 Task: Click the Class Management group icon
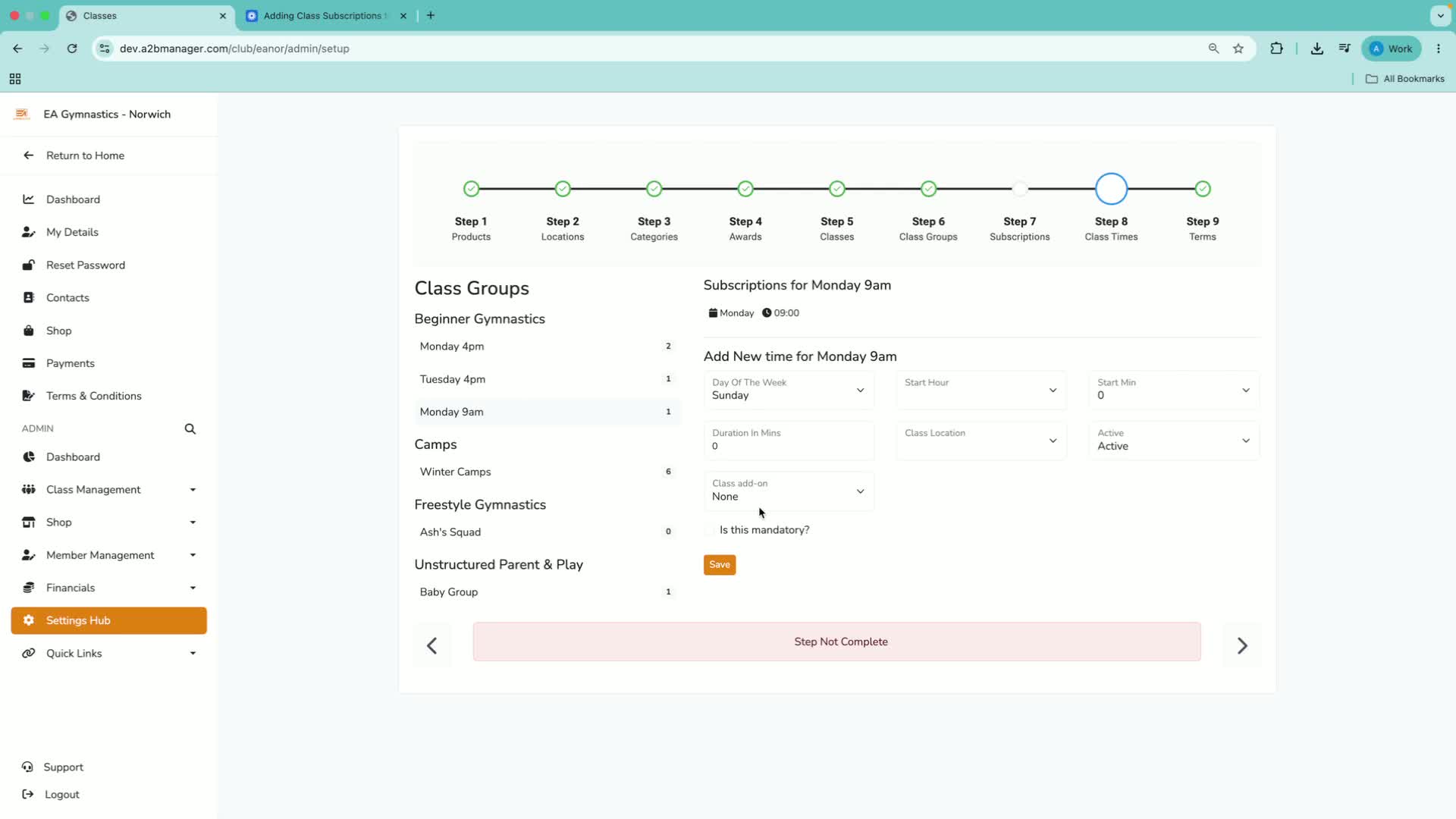tap(29, 489)
